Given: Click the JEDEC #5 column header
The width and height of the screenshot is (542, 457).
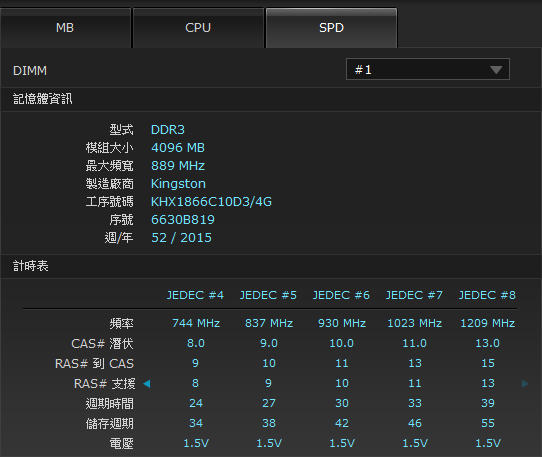Looking at the screenshot, I should tap(268, 295).
